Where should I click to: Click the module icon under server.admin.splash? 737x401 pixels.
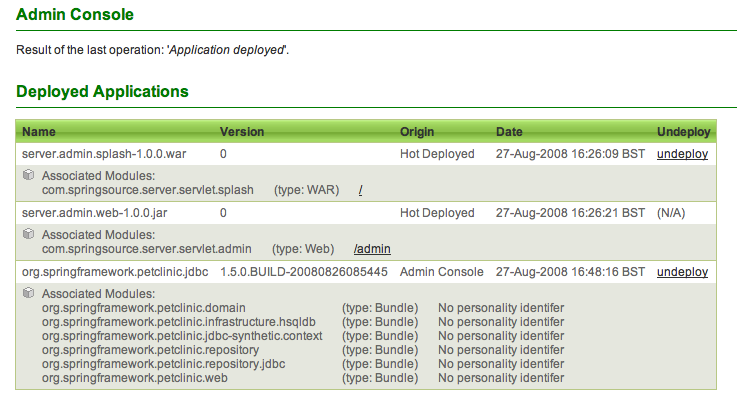pos(29,175)
